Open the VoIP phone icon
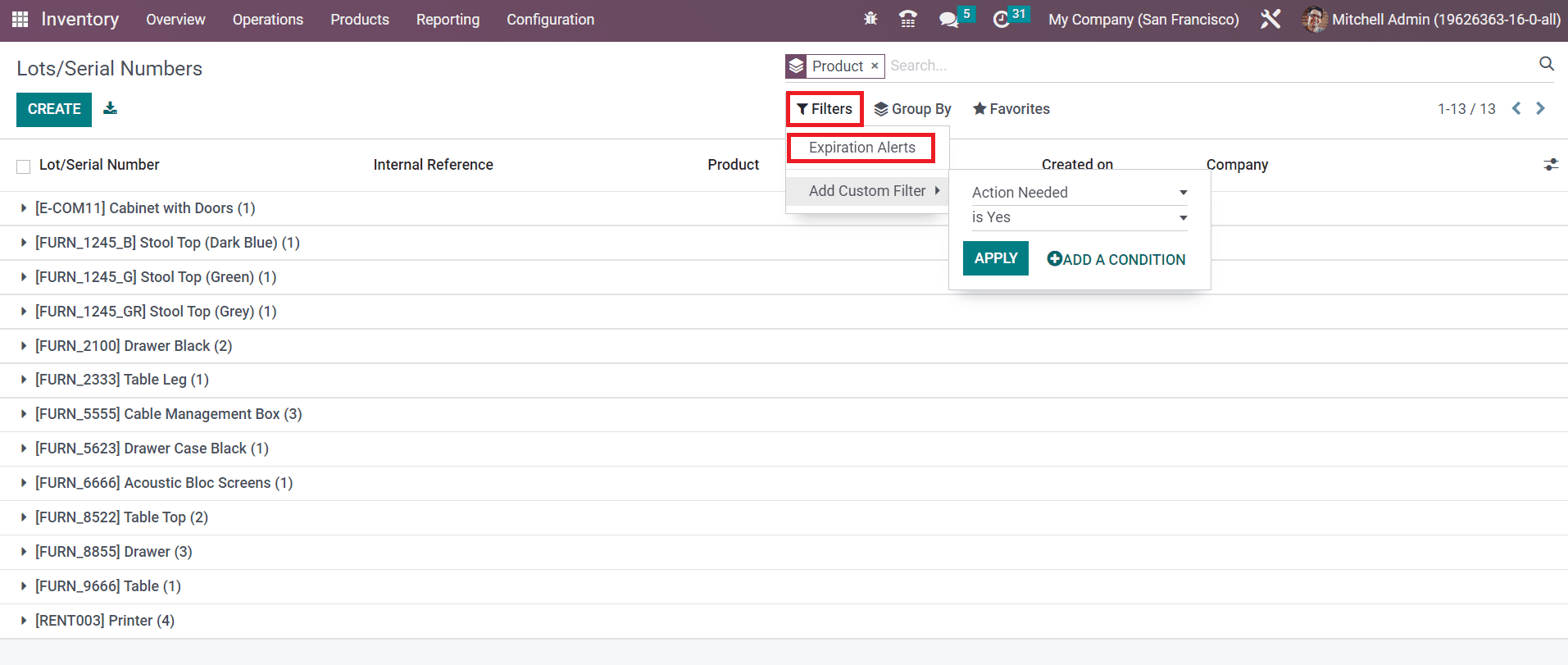 pyautogui.click(x=907, y=19)
